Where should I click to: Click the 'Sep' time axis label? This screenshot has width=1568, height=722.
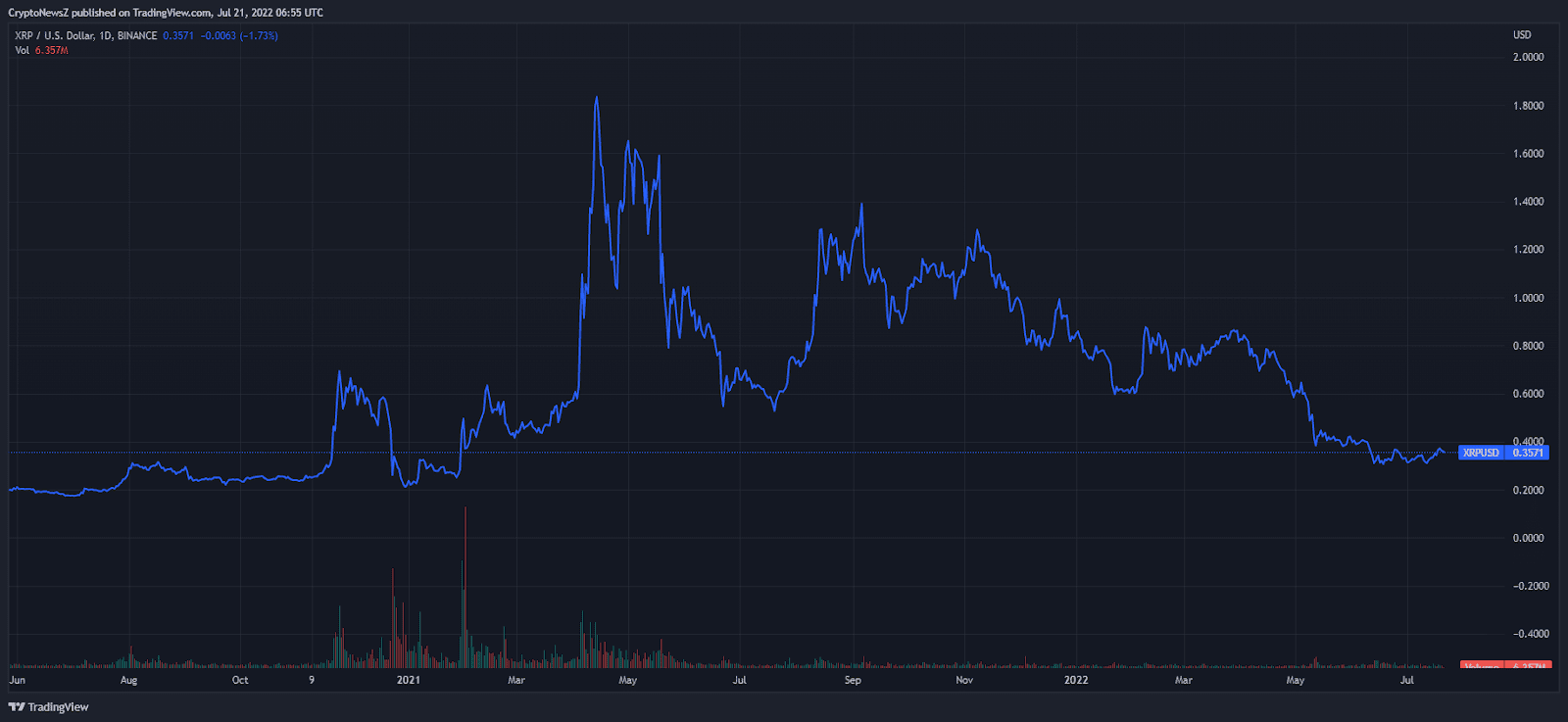tap(853, 680)
